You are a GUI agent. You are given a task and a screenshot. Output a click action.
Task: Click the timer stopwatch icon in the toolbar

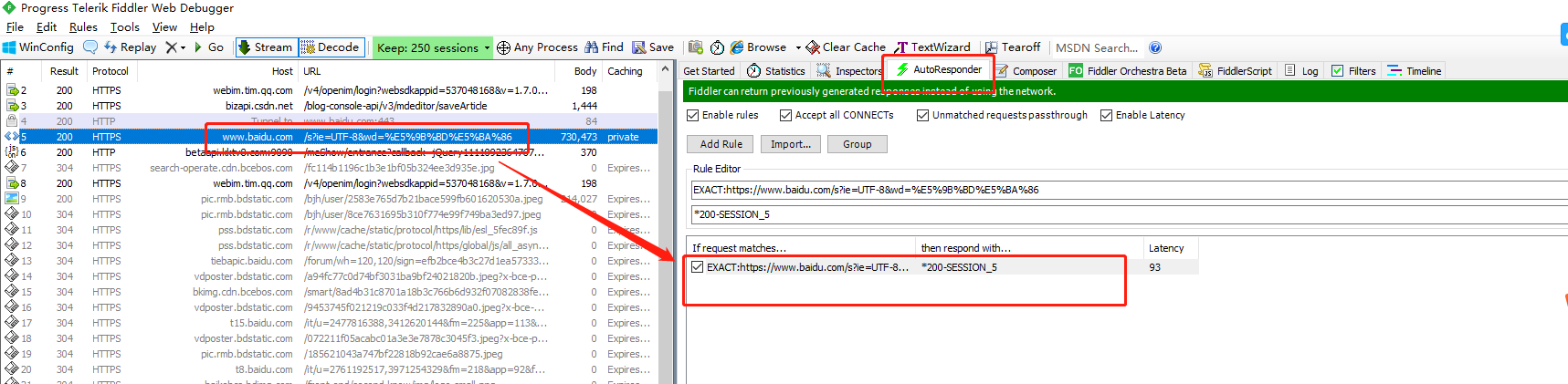click(x=717, y=47)
